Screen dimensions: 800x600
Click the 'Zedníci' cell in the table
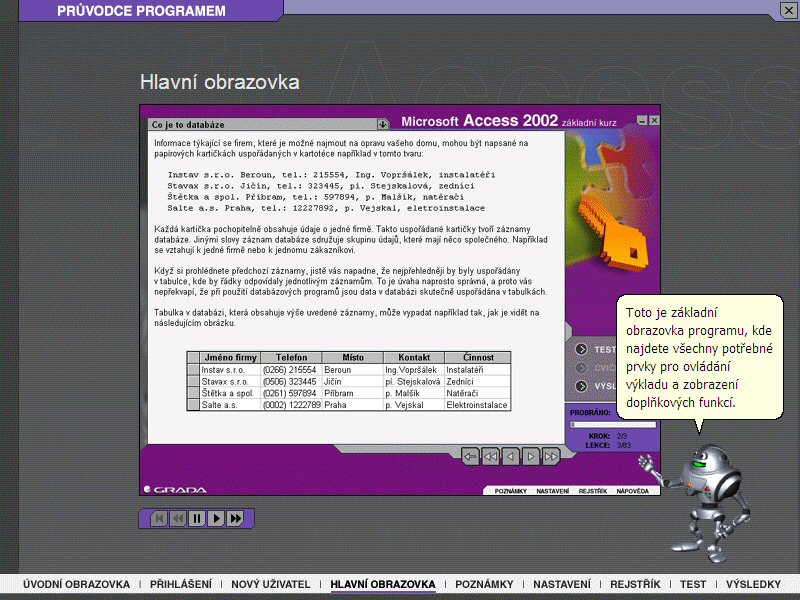click(478, 382)
